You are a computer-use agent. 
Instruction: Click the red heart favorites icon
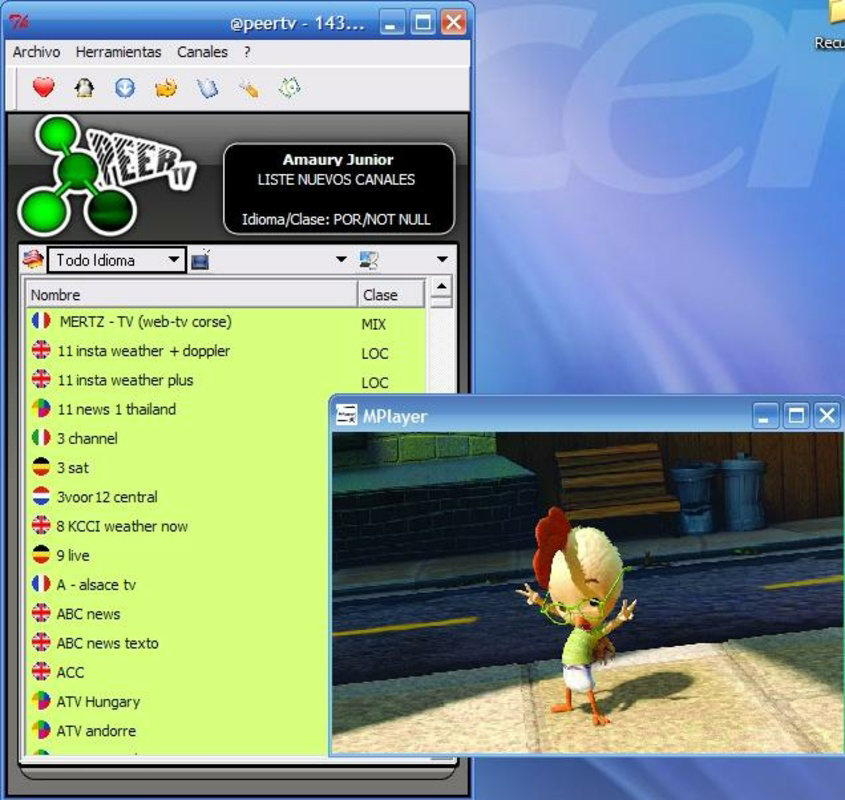[x=44, y=87]
